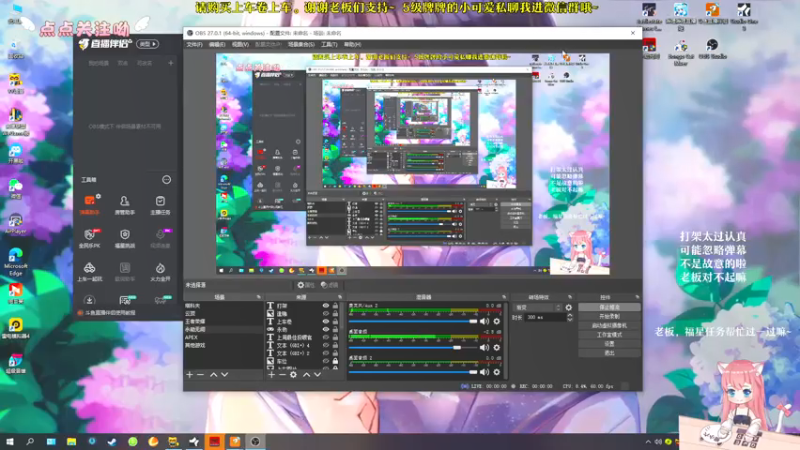Toggle visibility eye of the 上车卷 source
800x450 pixels.
[x=326, y=321]
